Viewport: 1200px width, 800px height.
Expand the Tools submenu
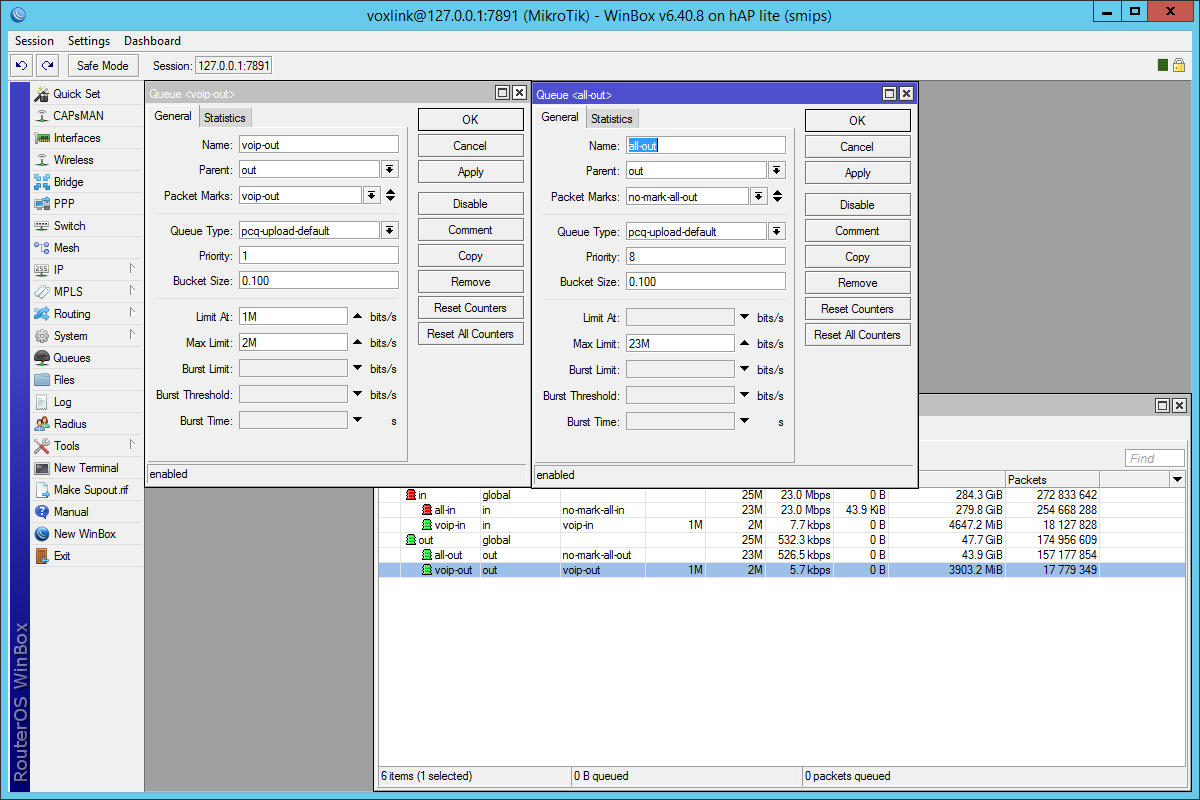click(86, 446)
